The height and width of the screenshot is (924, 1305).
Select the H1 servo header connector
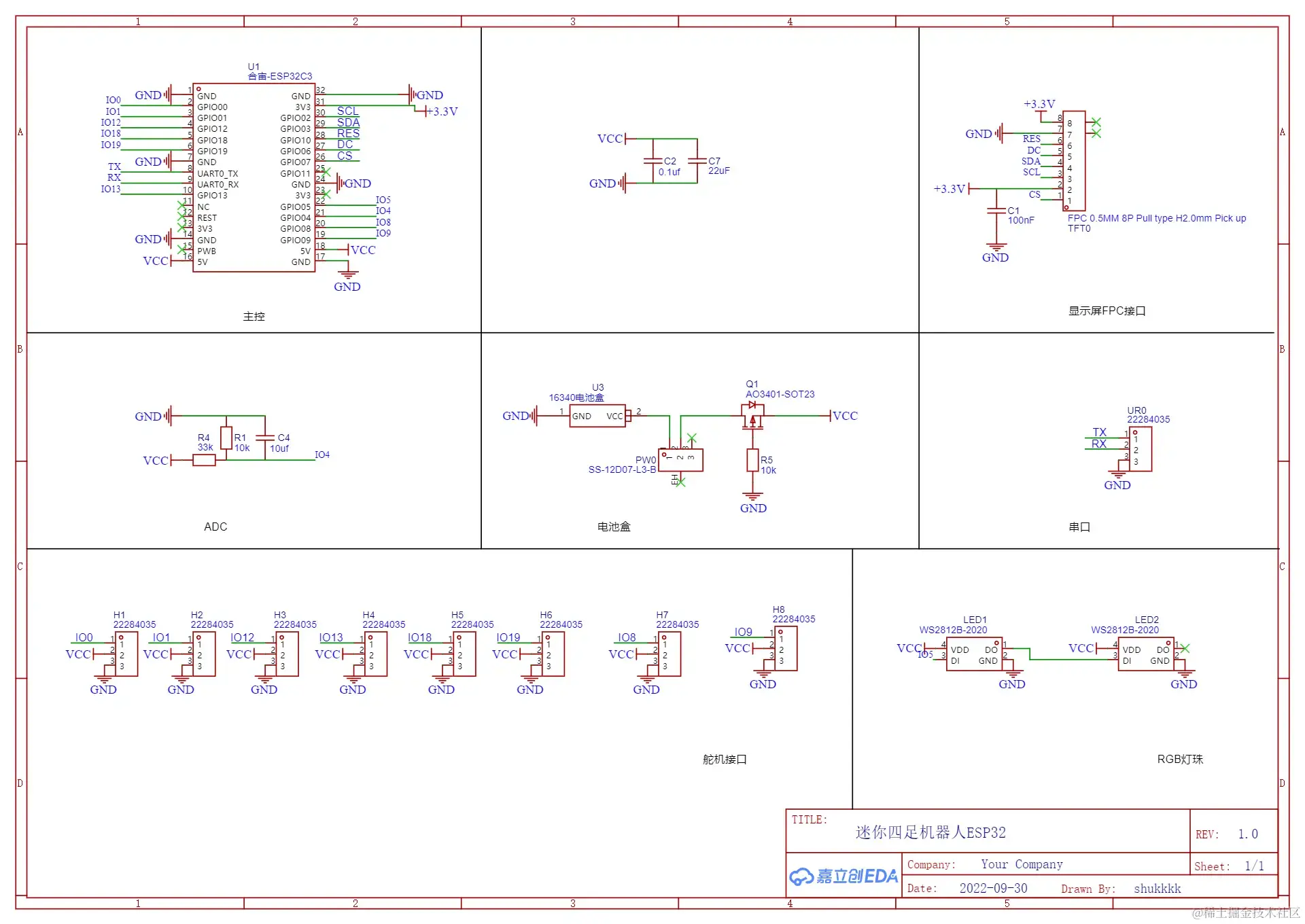126,654
